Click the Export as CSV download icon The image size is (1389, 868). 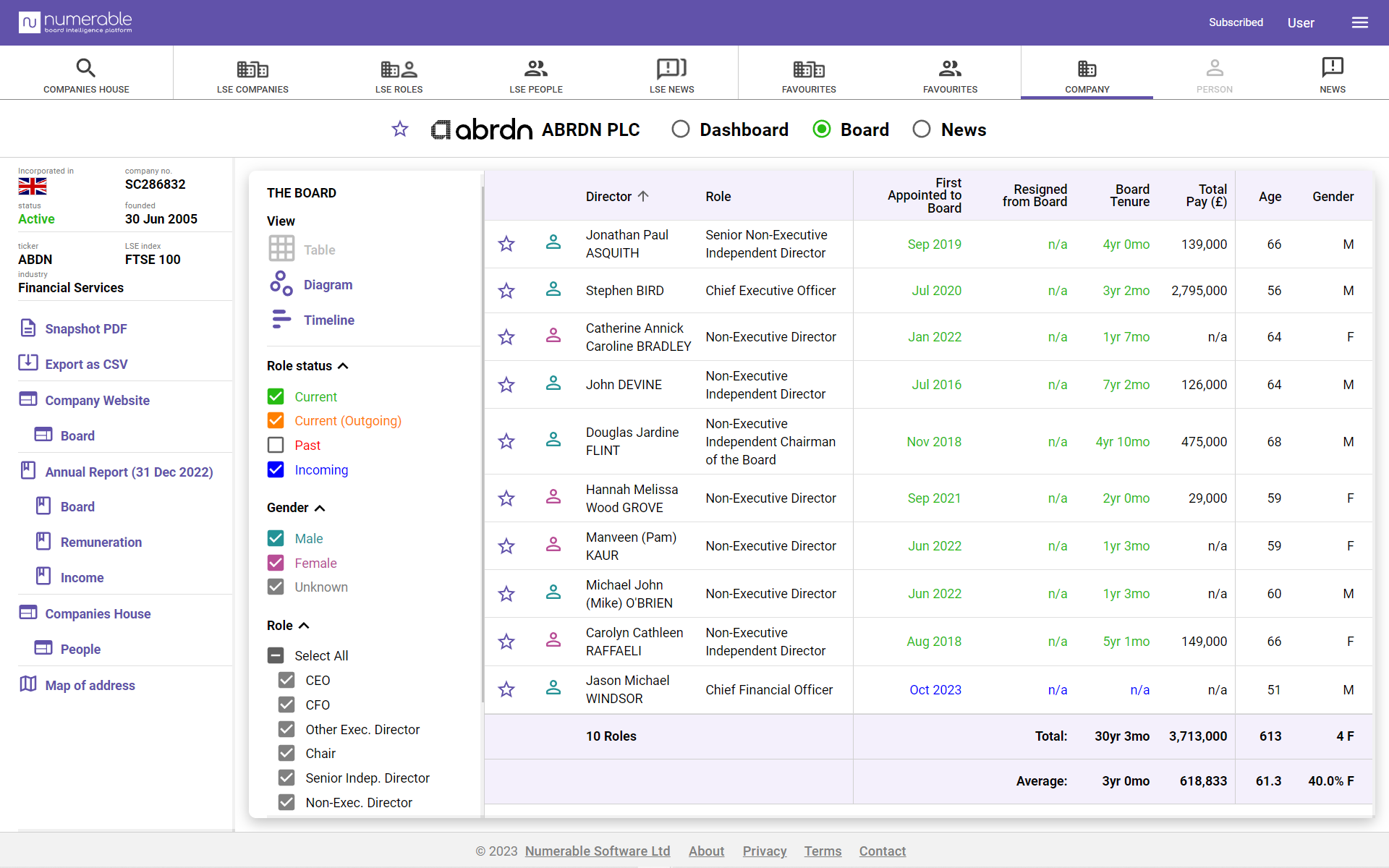tap(28, 362)
